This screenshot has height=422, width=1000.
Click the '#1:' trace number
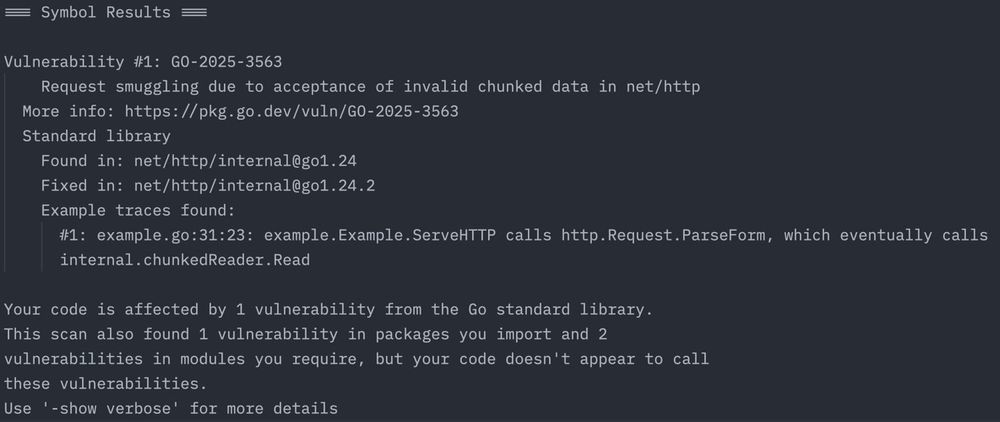73,235
